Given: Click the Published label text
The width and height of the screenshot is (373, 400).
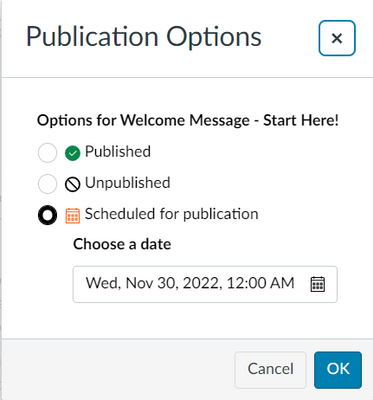Looking at the screenshot, I should (x=118, y=152).
